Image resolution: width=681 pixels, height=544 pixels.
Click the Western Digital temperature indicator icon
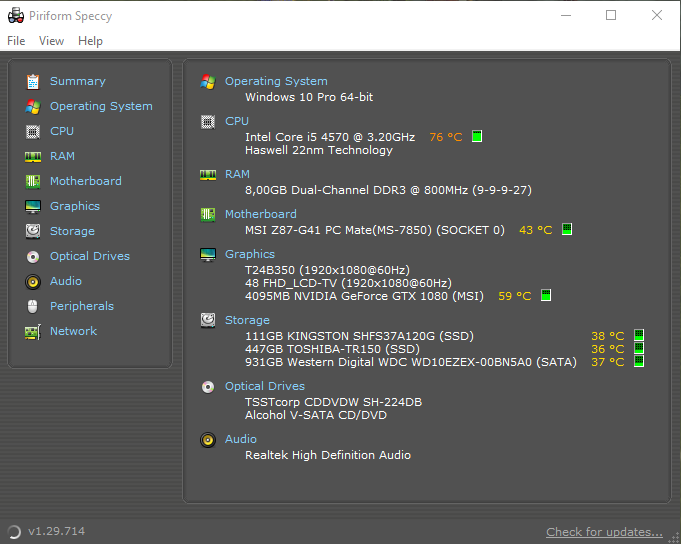[x=639, y=361]
